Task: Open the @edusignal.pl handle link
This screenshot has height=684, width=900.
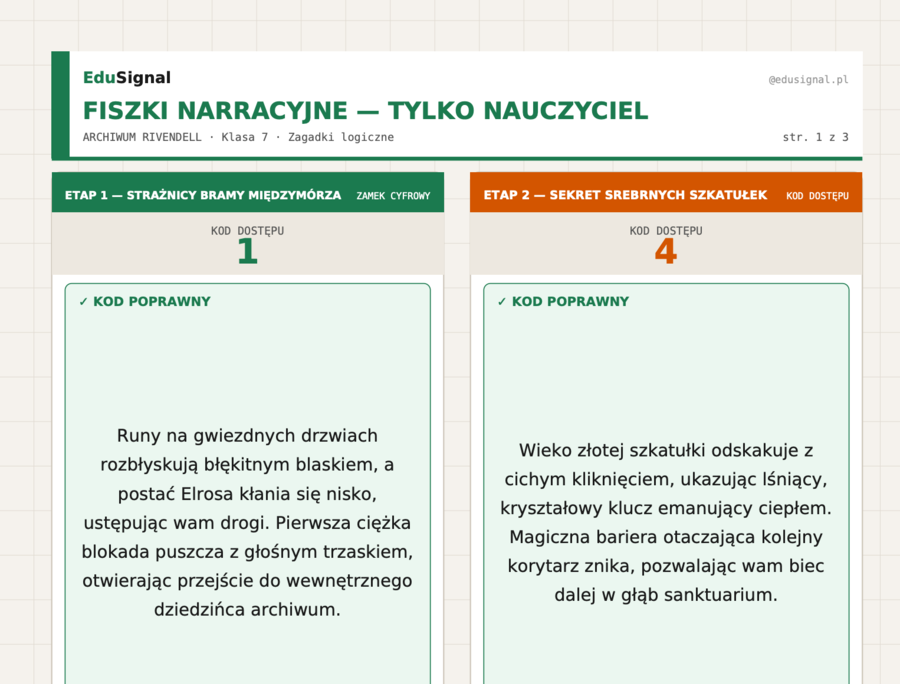Action: pos(808,80)
